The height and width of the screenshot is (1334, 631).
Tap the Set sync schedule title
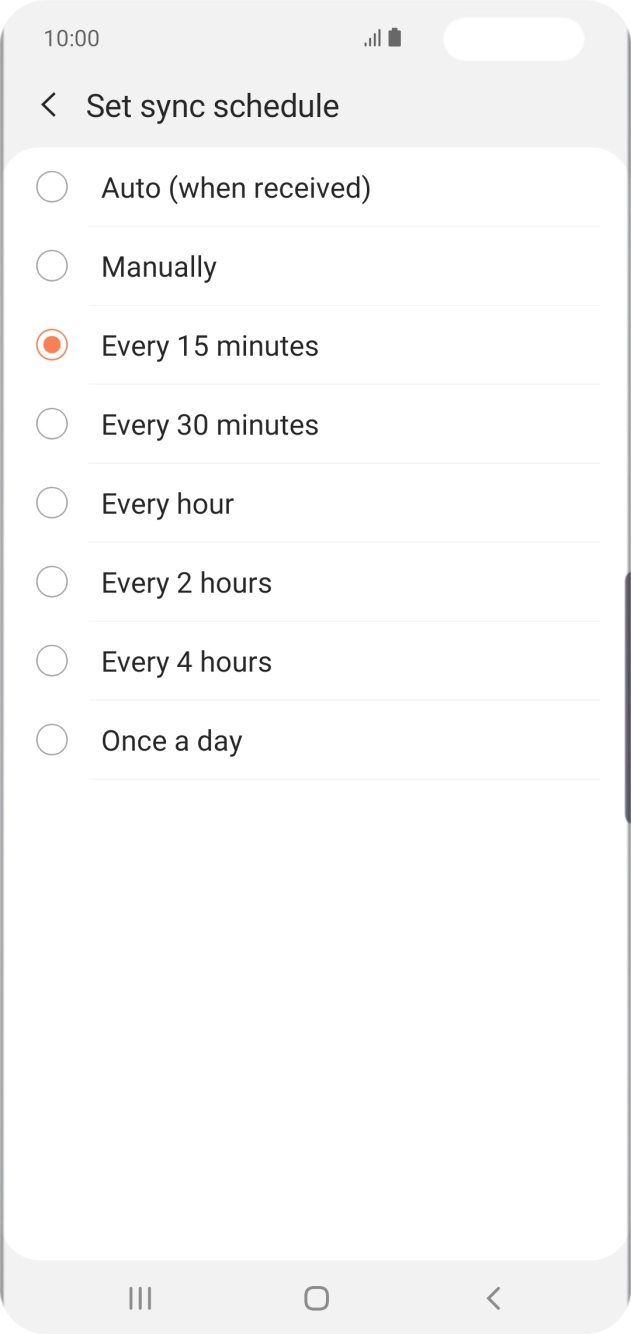click(212, 105)
